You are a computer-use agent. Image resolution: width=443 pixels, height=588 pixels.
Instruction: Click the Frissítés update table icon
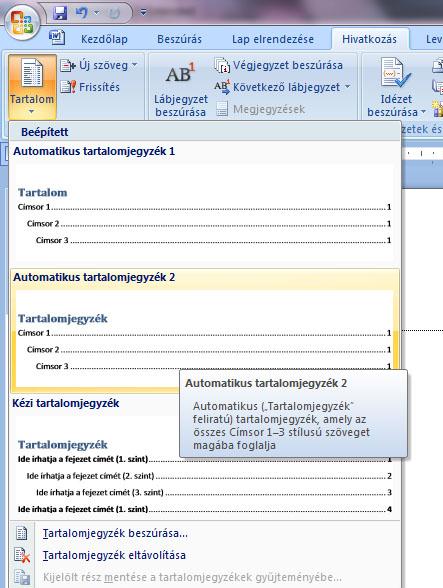68,87
